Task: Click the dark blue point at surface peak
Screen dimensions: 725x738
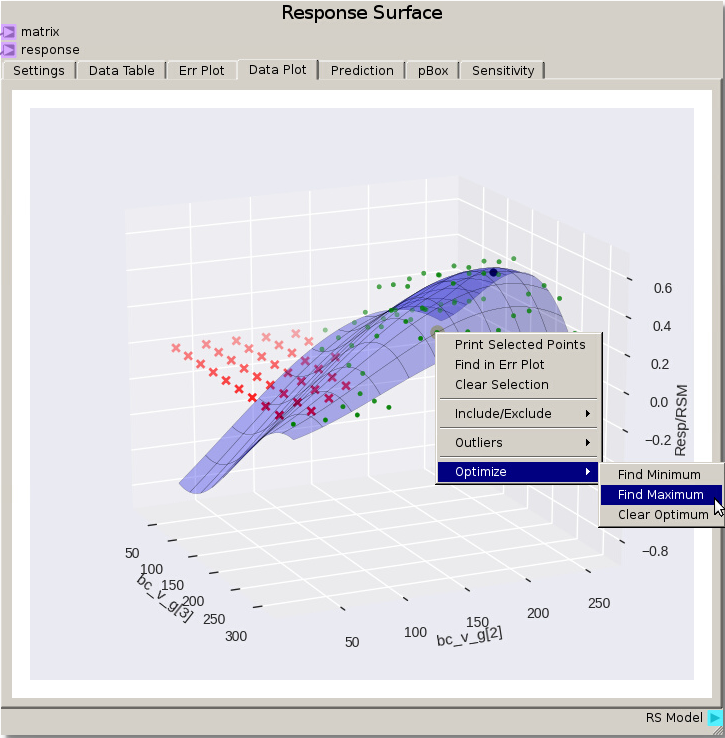Action: 493,272
